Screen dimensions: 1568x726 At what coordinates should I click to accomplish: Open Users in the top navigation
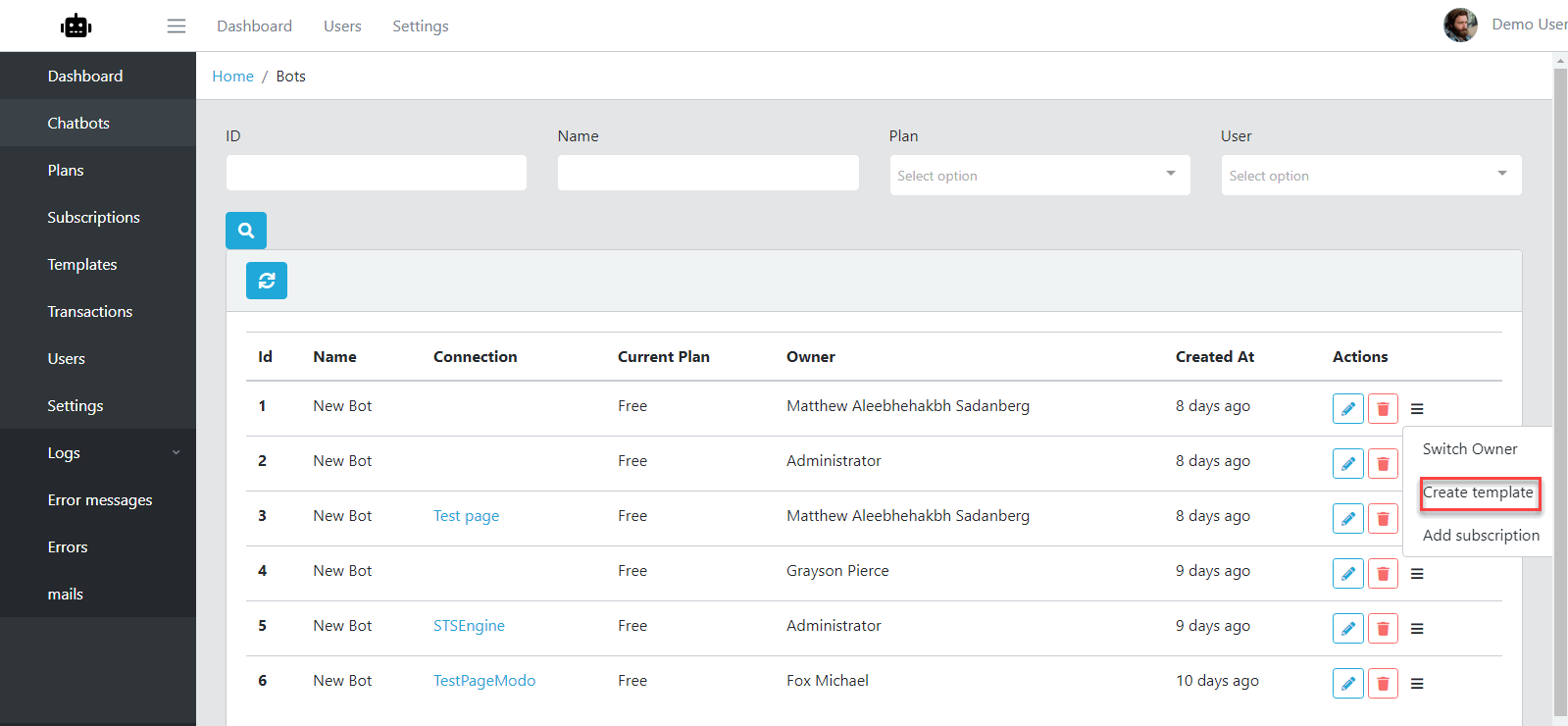pyautogui.click(x=342, y=26)
